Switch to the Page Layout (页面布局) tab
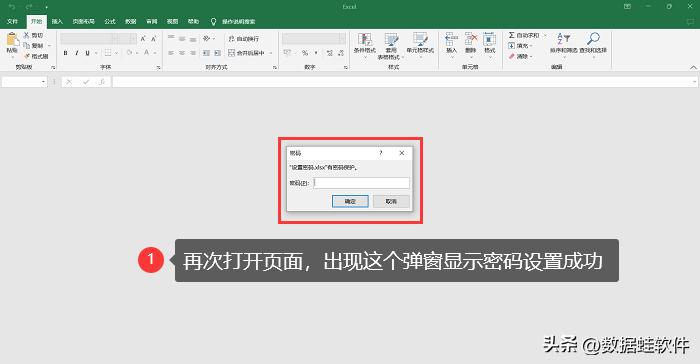Screen dimensions: 700x364 [x=83, y=21]
